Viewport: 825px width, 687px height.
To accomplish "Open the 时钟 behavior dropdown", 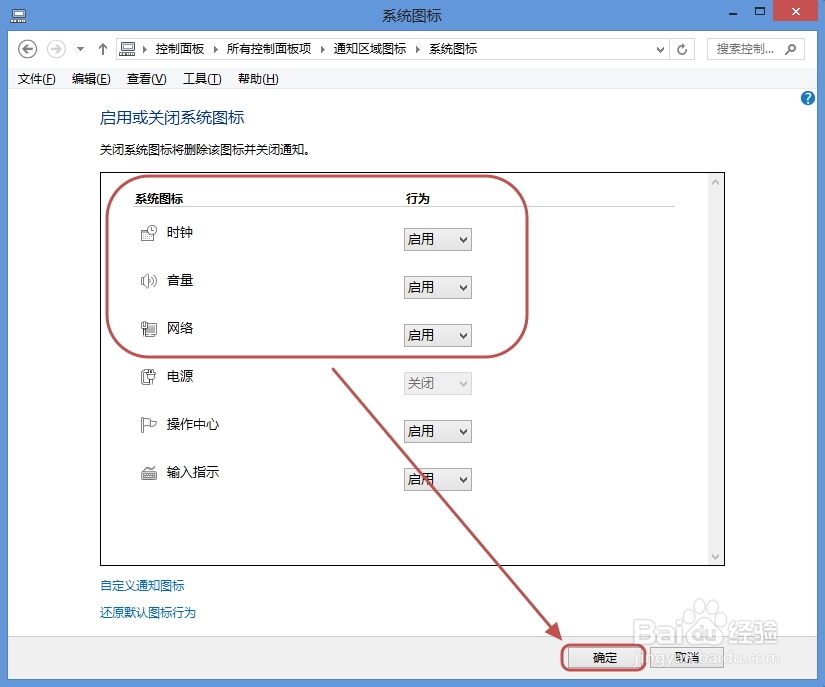I will tap(438, 239).
